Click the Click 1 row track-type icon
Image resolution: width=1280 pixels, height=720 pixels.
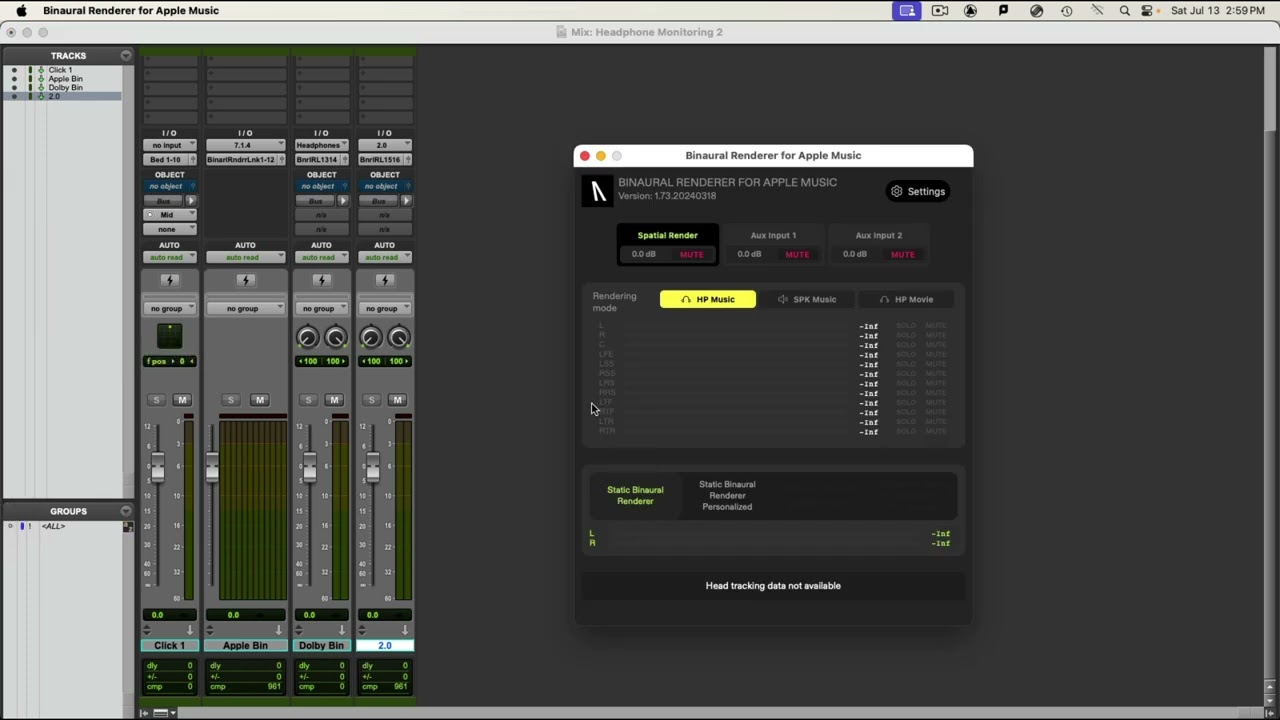coord(41,70)
